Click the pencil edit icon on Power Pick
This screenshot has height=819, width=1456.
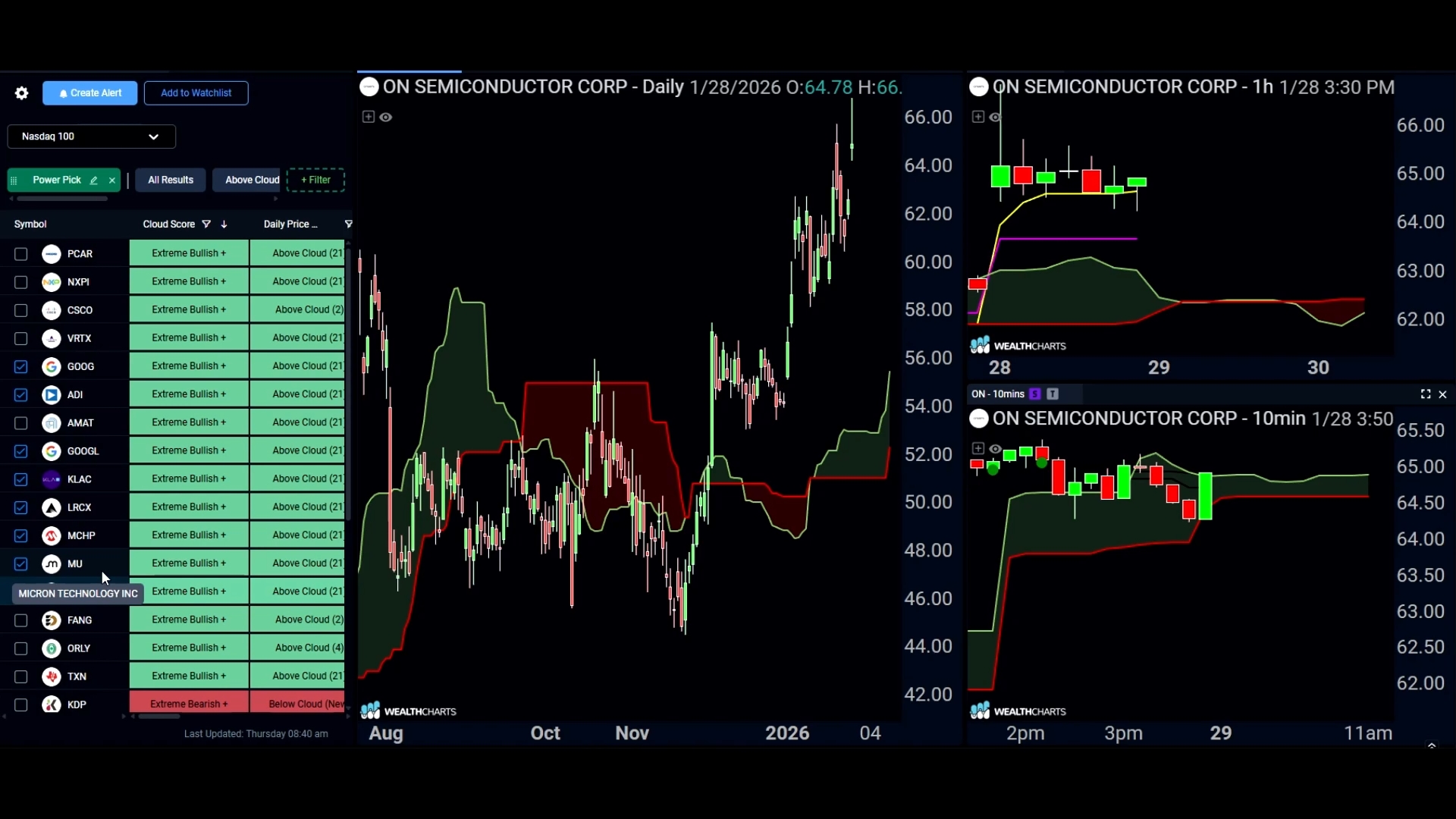(x=93, y=180)
